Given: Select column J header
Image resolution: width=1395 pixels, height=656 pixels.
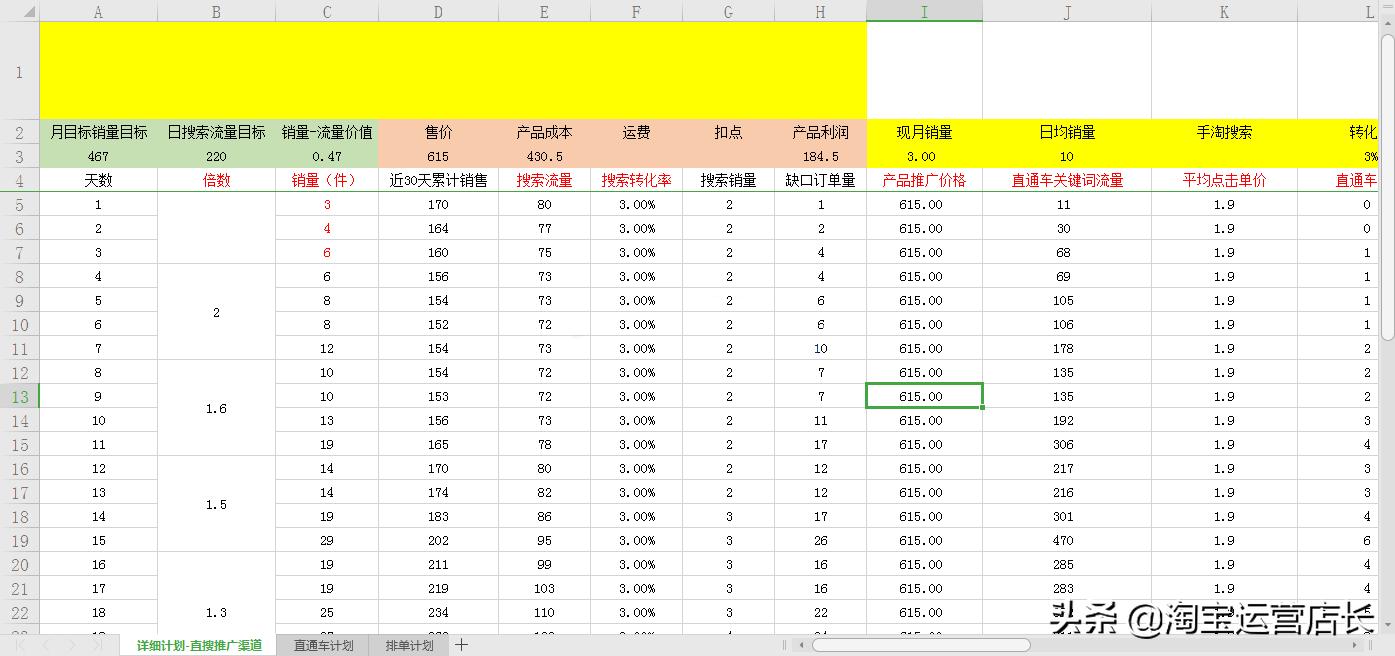Looking at the screenshot, I should click(x=1067, y=11).
